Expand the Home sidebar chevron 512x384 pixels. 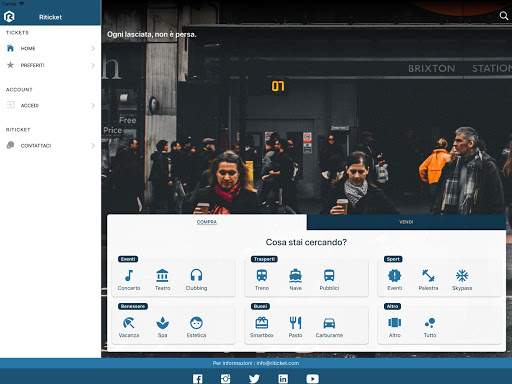[x=93, y=49]
